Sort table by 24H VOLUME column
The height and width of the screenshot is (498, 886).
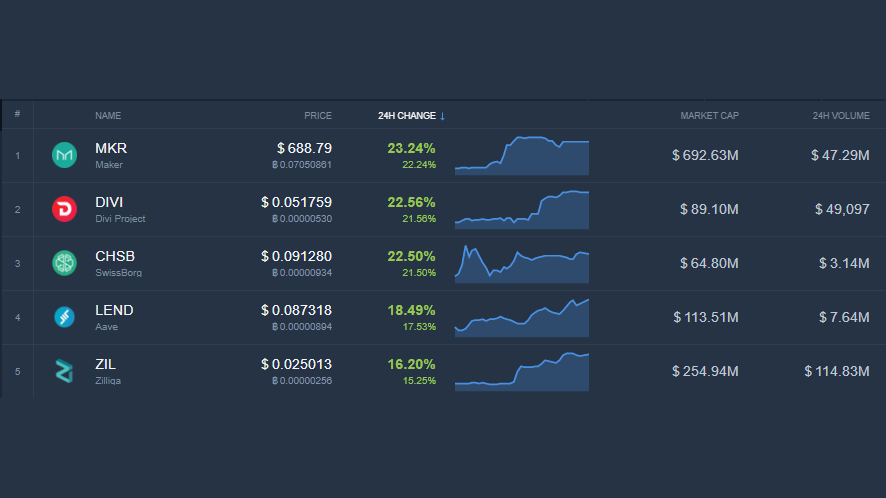click(x=841, y=115)
